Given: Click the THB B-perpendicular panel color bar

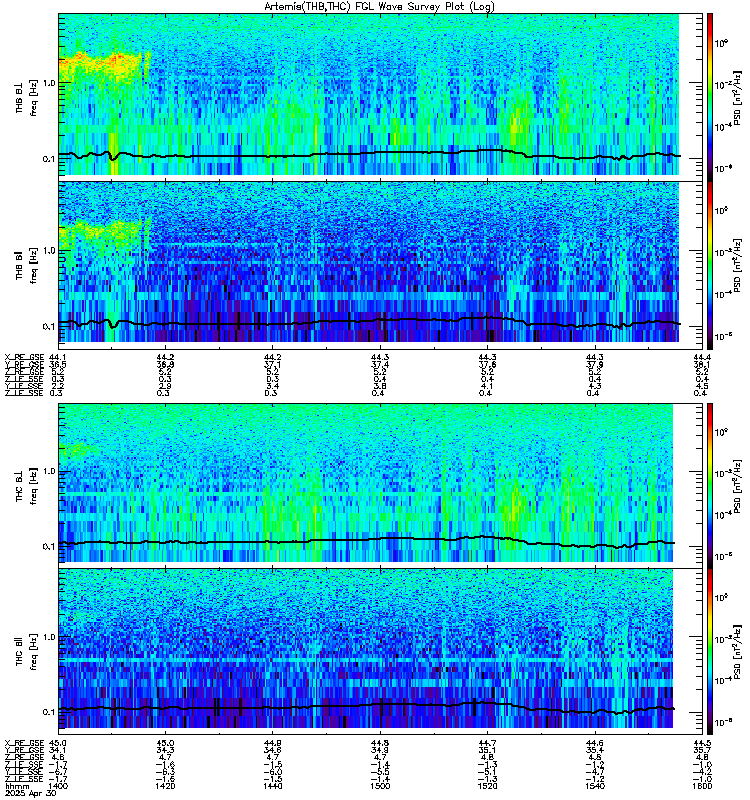Looking at the screenshot, I should click(710, 97).
